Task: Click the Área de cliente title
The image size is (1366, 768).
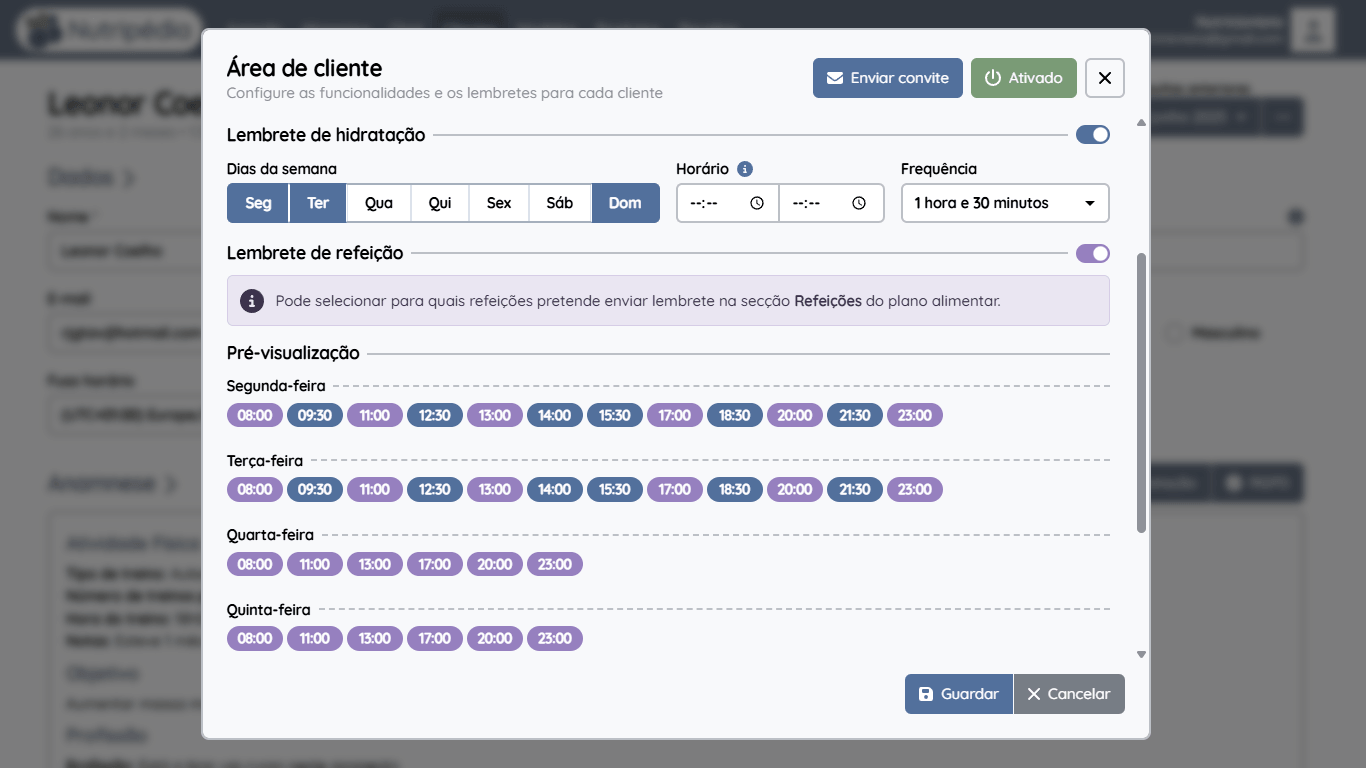Action: coord(304,68)
